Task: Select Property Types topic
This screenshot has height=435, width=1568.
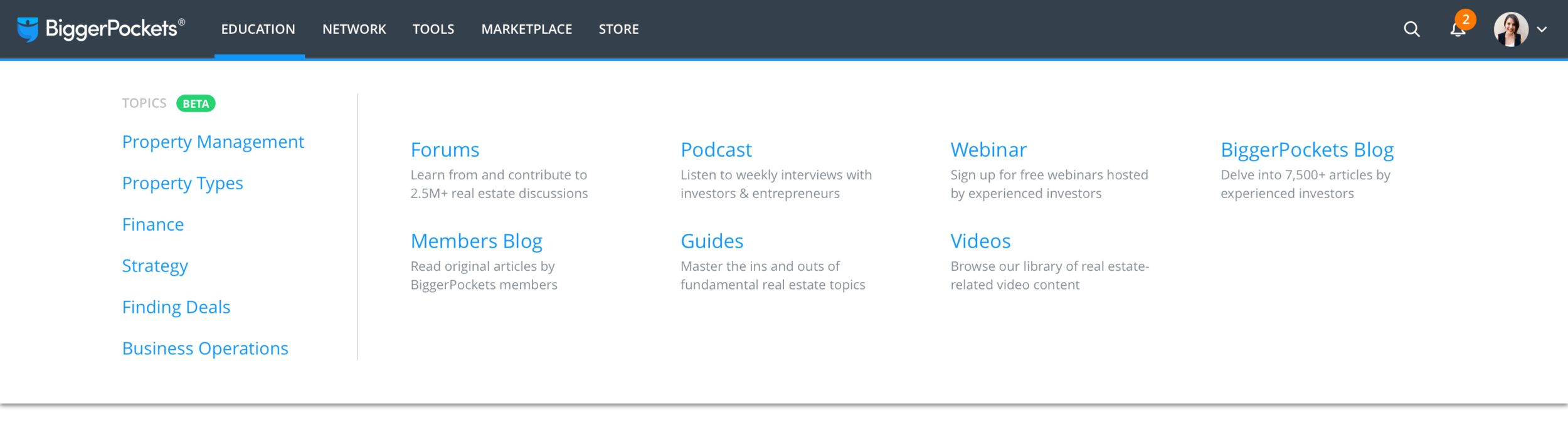Action: click(183, 184)
